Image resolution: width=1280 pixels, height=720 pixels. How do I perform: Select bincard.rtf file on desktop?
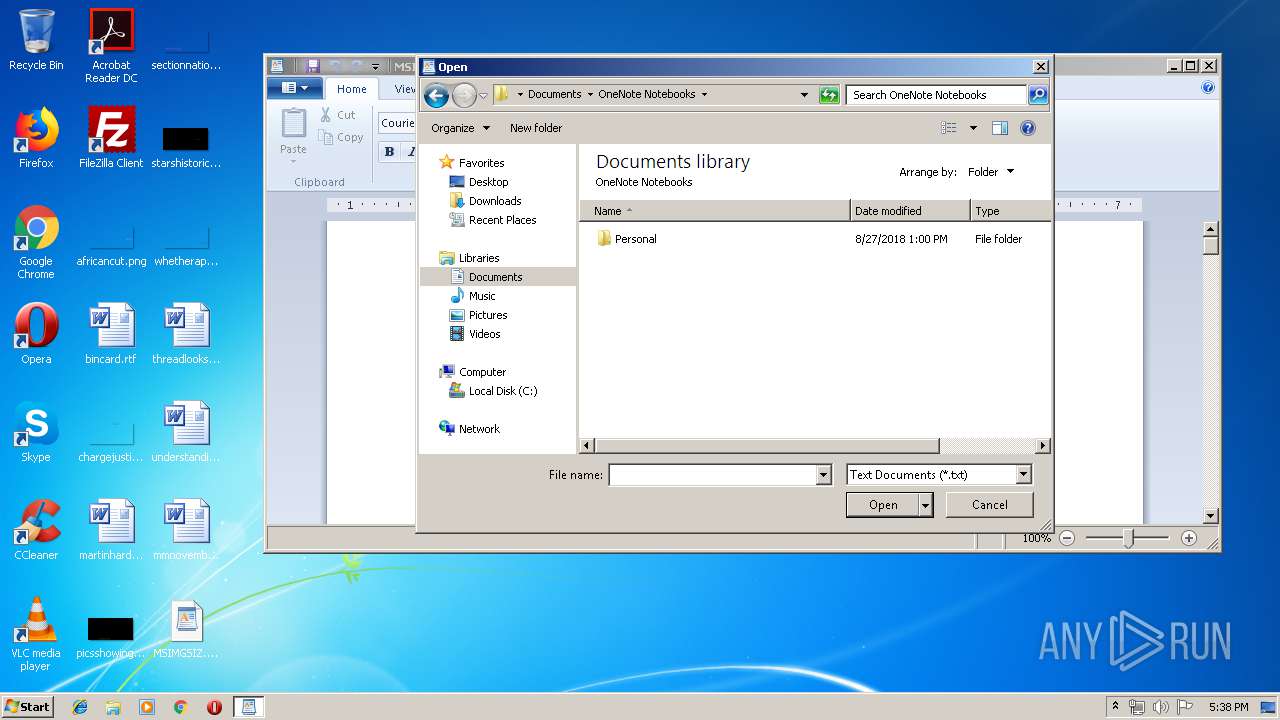111,333
